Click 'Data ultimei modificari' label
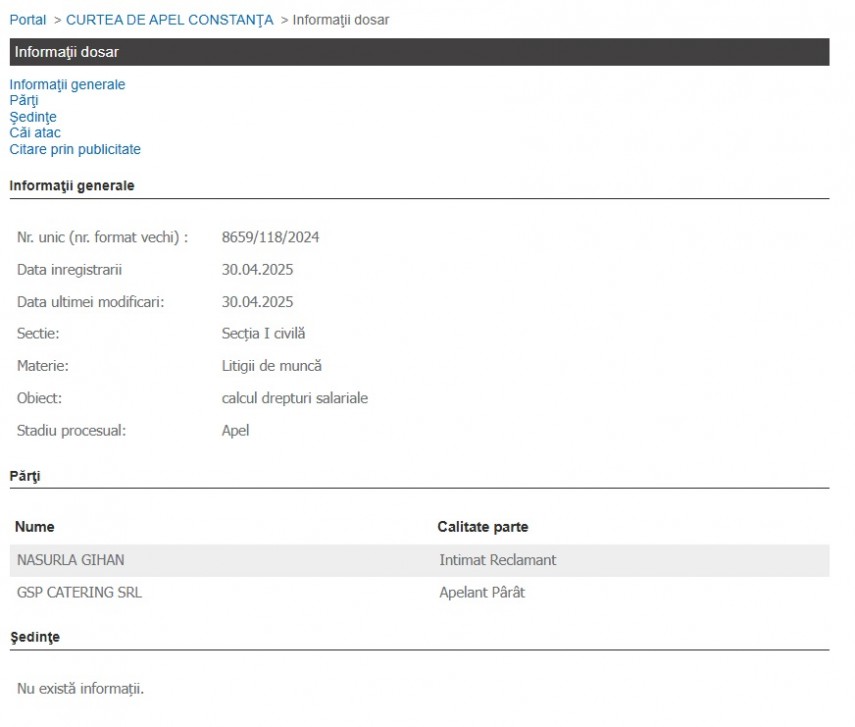The image size is (855, 727). point(91,302)
